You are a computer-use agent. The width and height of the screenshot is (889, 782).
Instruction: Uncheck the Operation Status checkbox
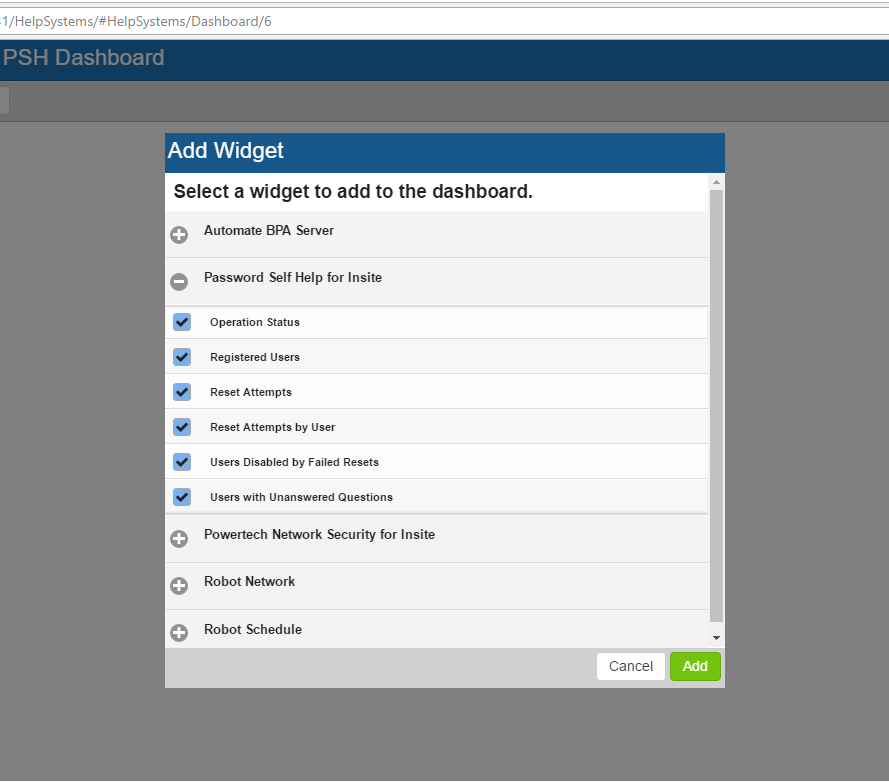click(x=182, y=322)
